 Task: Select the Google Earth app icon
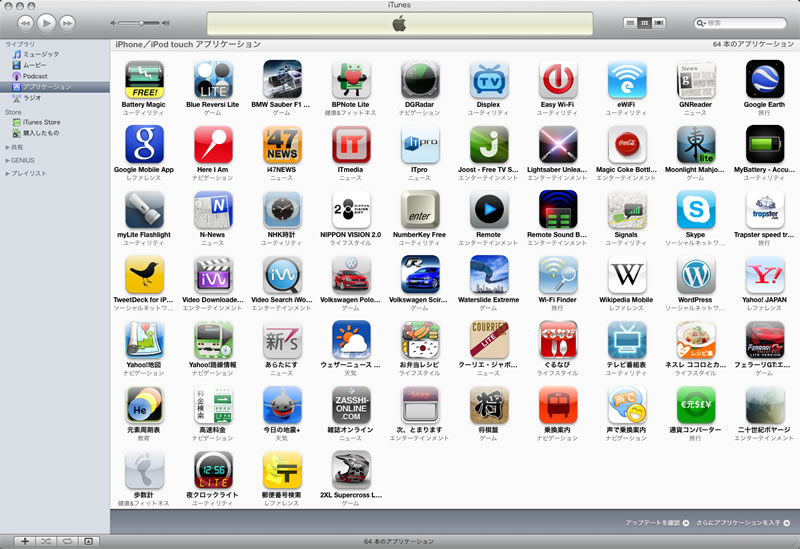[764, 79]
